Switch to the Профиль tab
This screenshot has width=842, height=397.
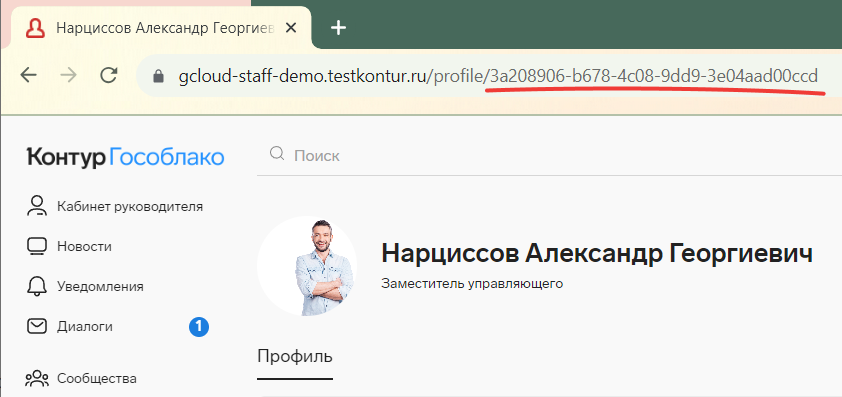click(295, 356)
